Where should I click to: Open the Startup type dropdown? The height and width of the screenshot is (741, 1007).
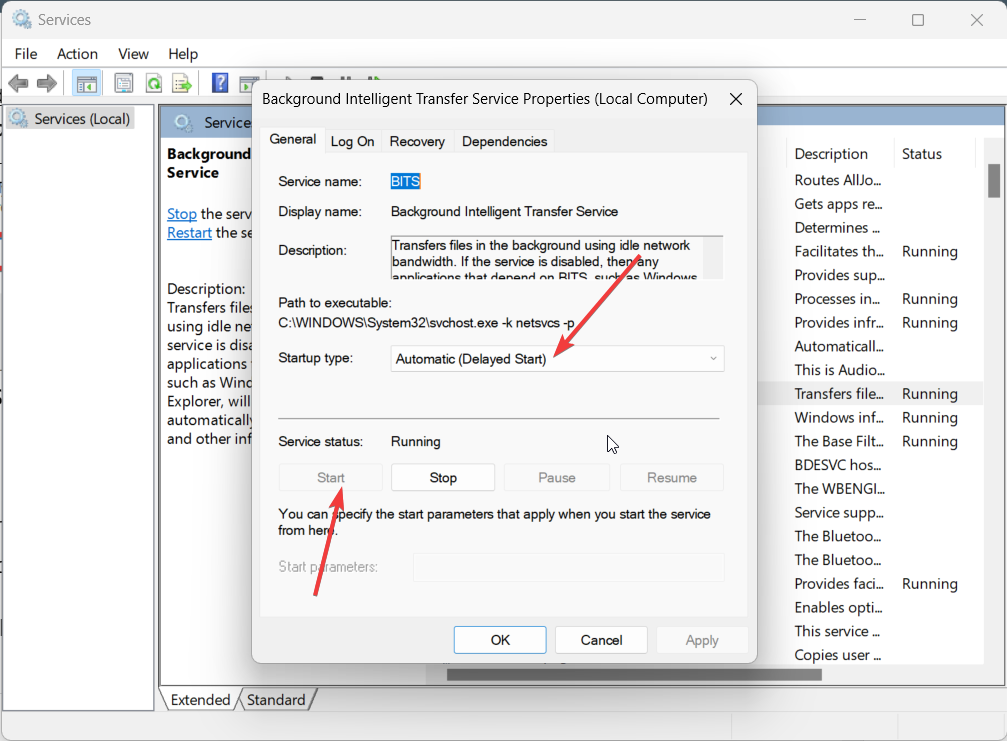(557, 359)
